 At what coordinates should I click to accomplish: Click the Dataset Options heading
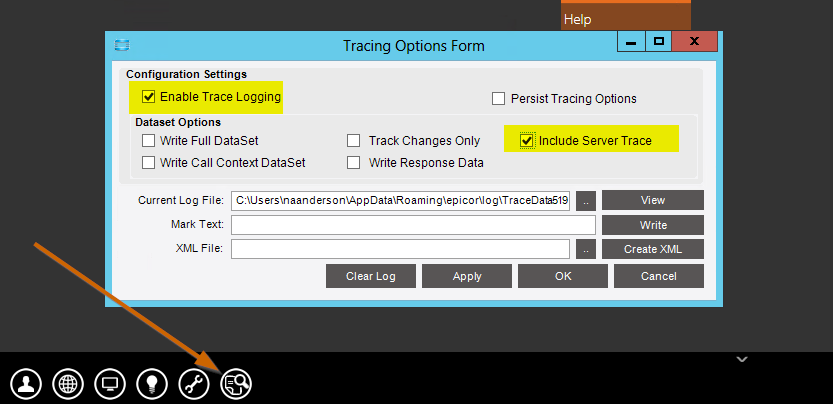tap(178, 122)
